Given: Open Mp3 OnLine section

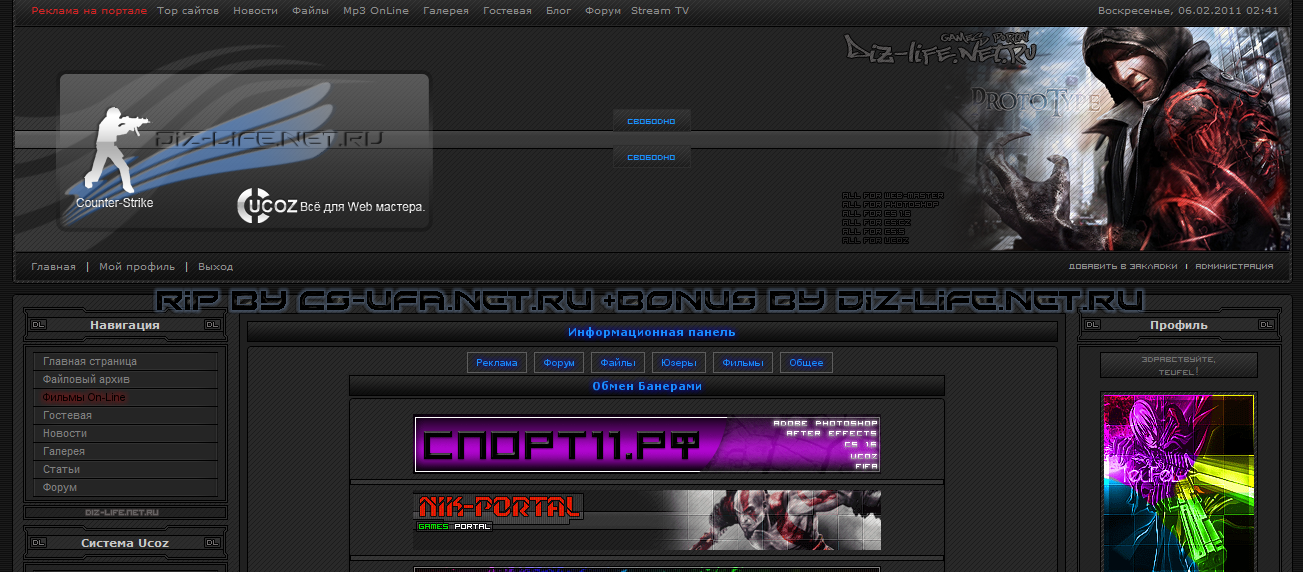Looking at the screenshot, I should click(x=376, y=11).
